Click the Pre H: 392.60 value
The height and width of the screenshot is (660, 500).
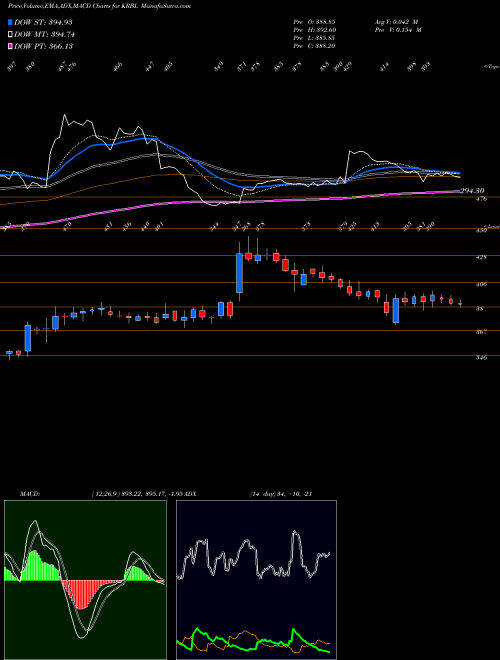pyautogui.click(x=314, y=30)
